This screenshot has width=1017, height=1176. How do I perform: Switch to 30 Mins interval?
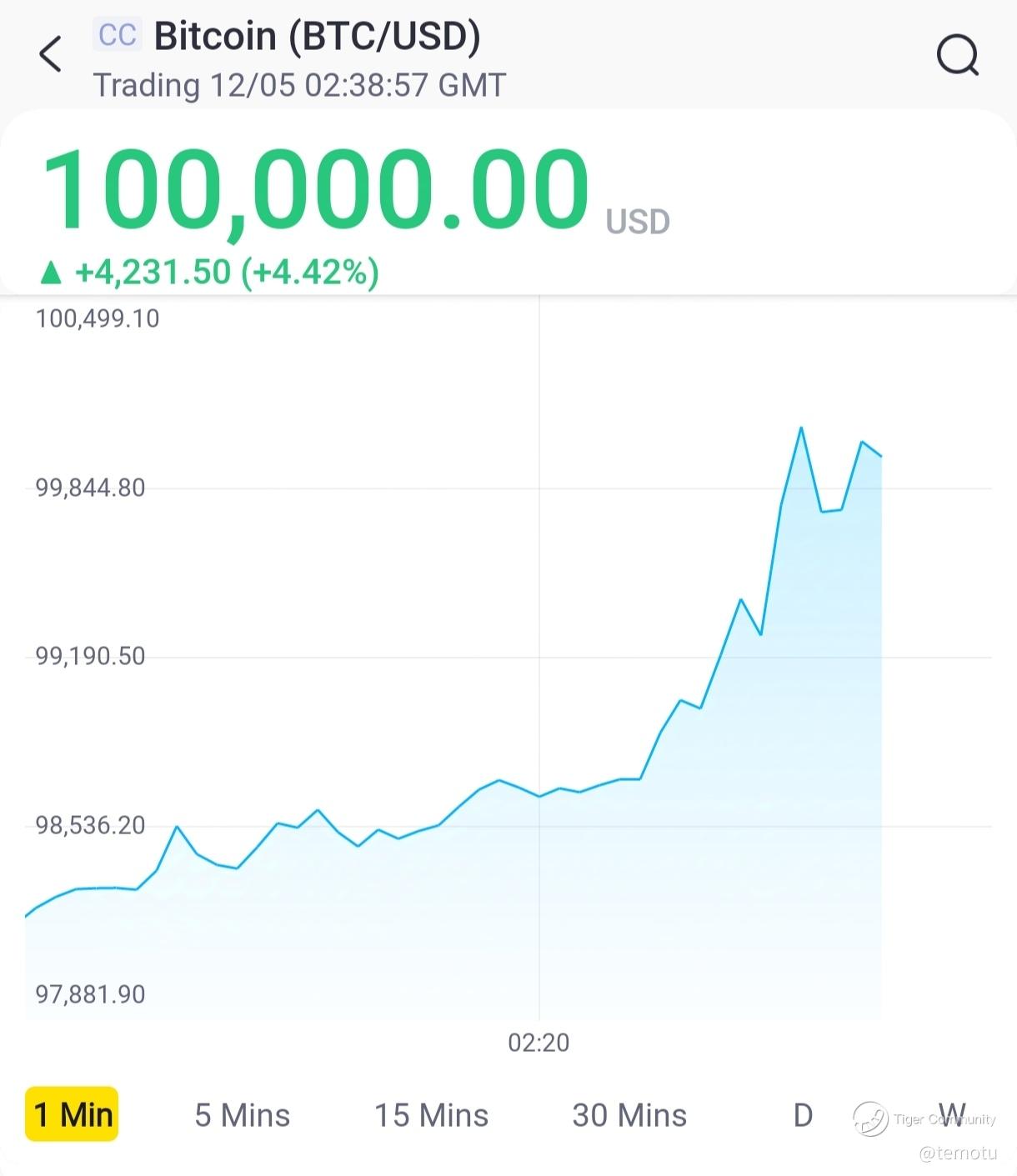coord(629,1115)
